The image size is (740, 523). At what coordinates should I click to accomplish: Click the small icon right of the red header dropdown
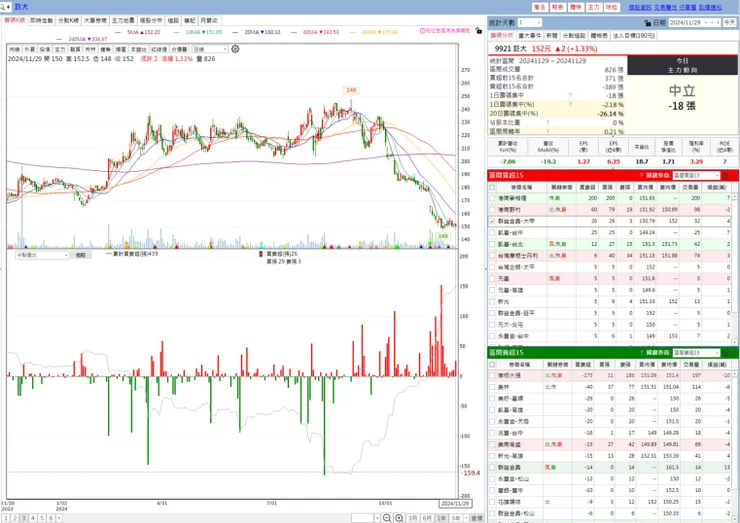(725, 176)
